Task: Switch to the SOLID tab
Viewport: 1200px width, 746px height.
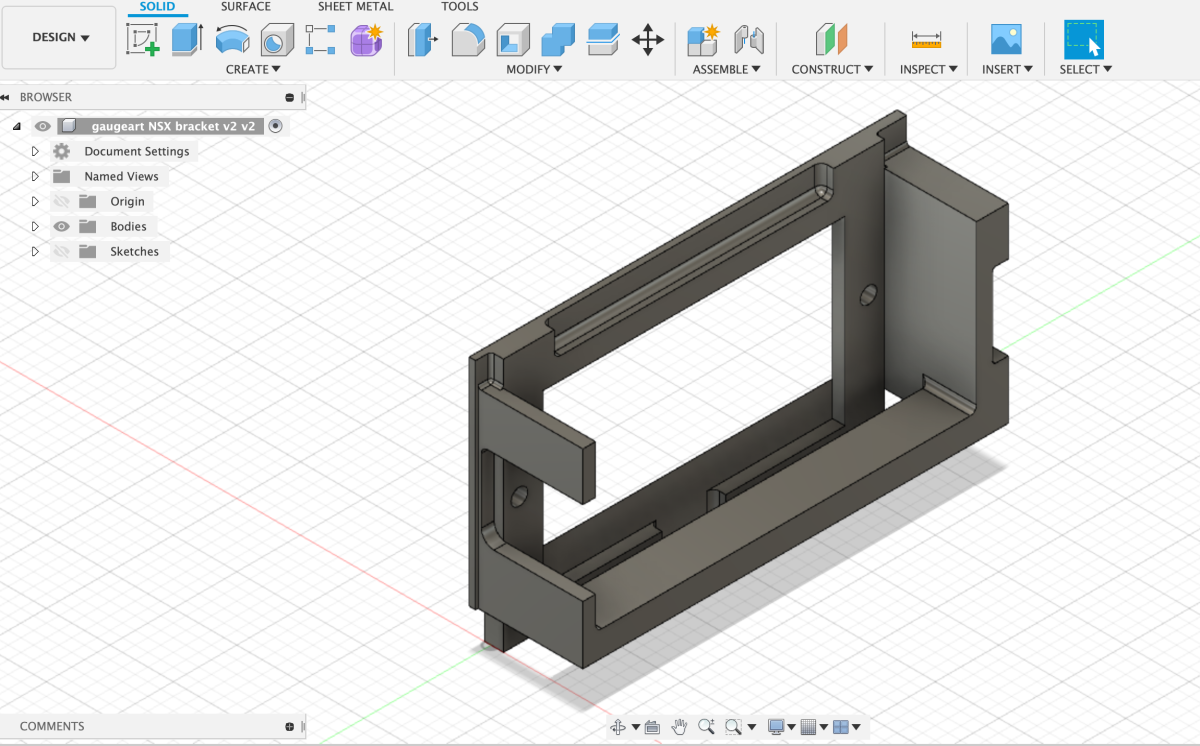Action: [x=157, y=7]
